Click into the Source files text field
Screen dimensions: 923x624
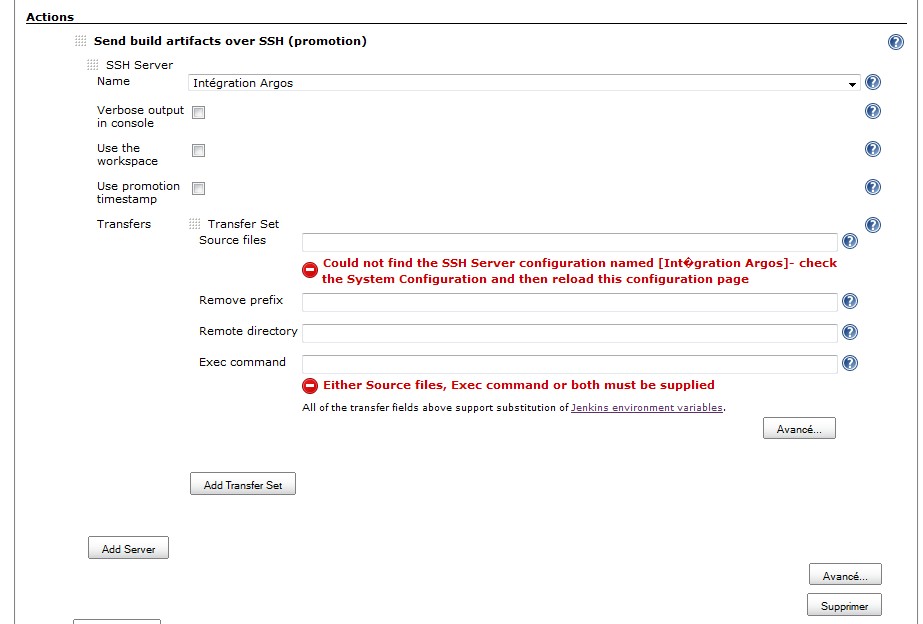(569, 242)
